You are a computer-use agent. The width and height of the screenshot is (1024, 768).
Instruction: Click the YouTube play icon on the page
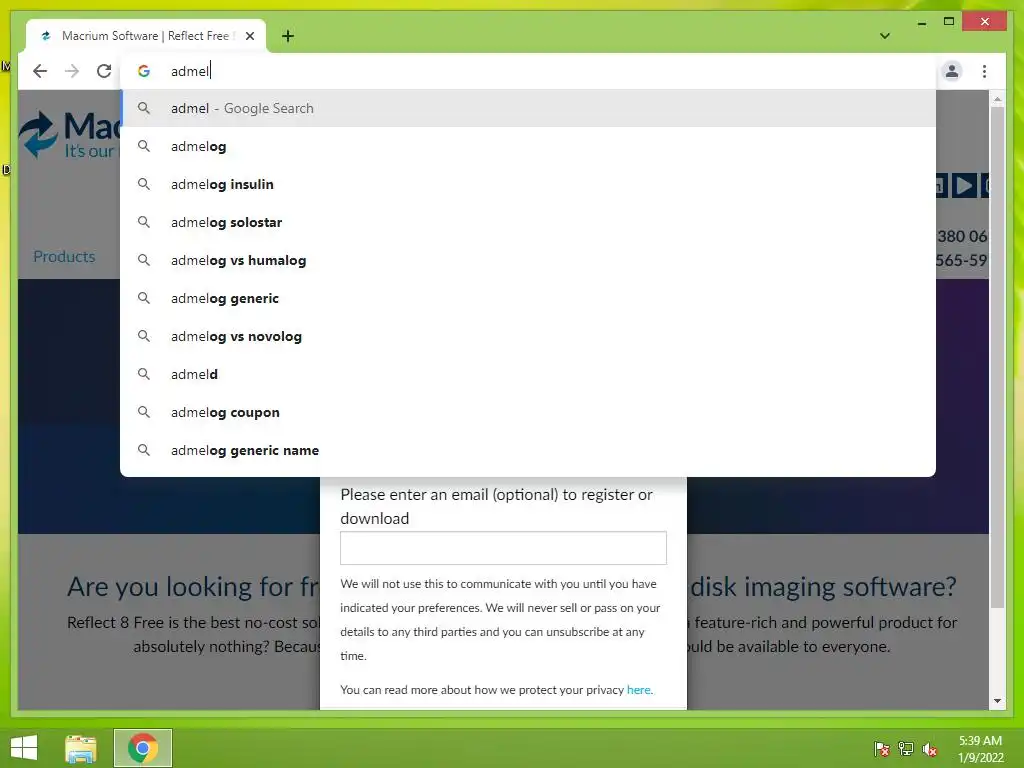click(963, 185)
